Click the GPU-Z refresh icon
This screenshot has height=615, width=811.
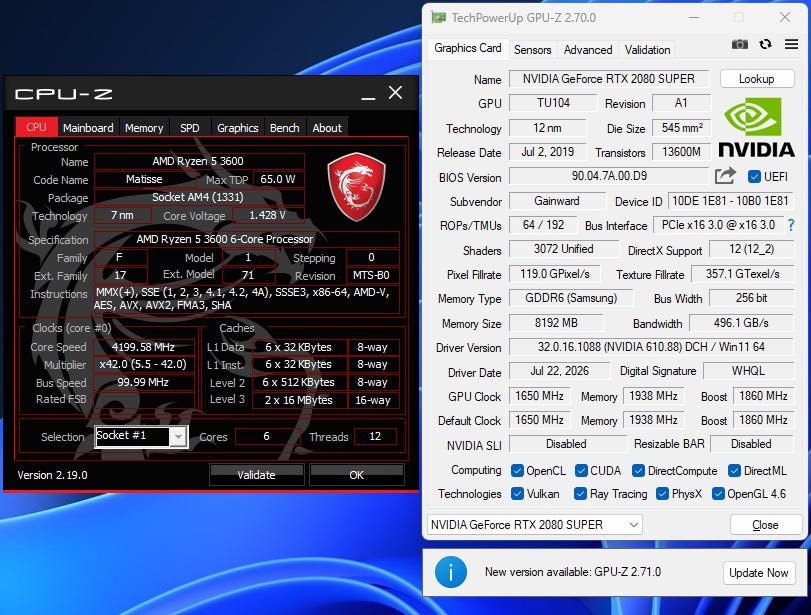click(765, 44)
